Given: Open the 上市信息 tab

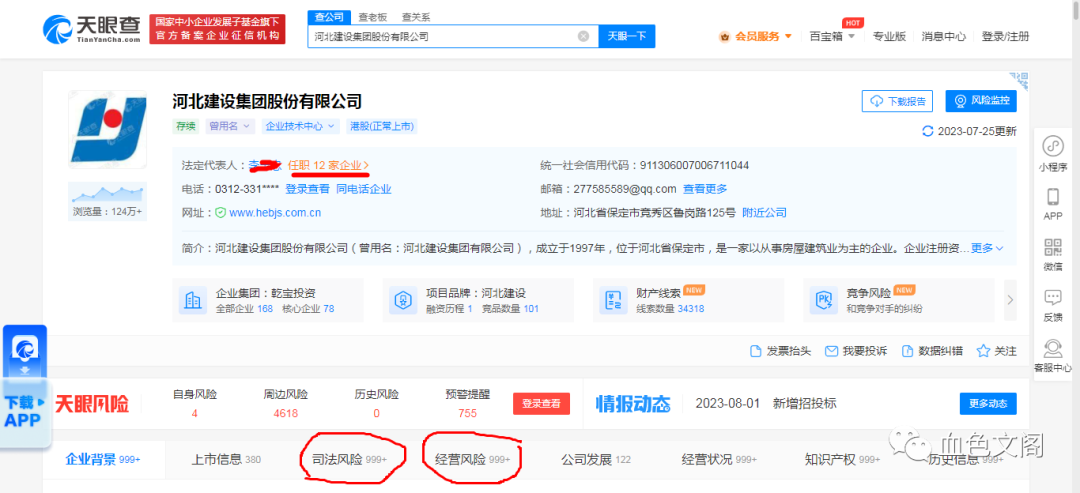Looking at the screenshot, I should pyautogui.click(x=226, y=459).
